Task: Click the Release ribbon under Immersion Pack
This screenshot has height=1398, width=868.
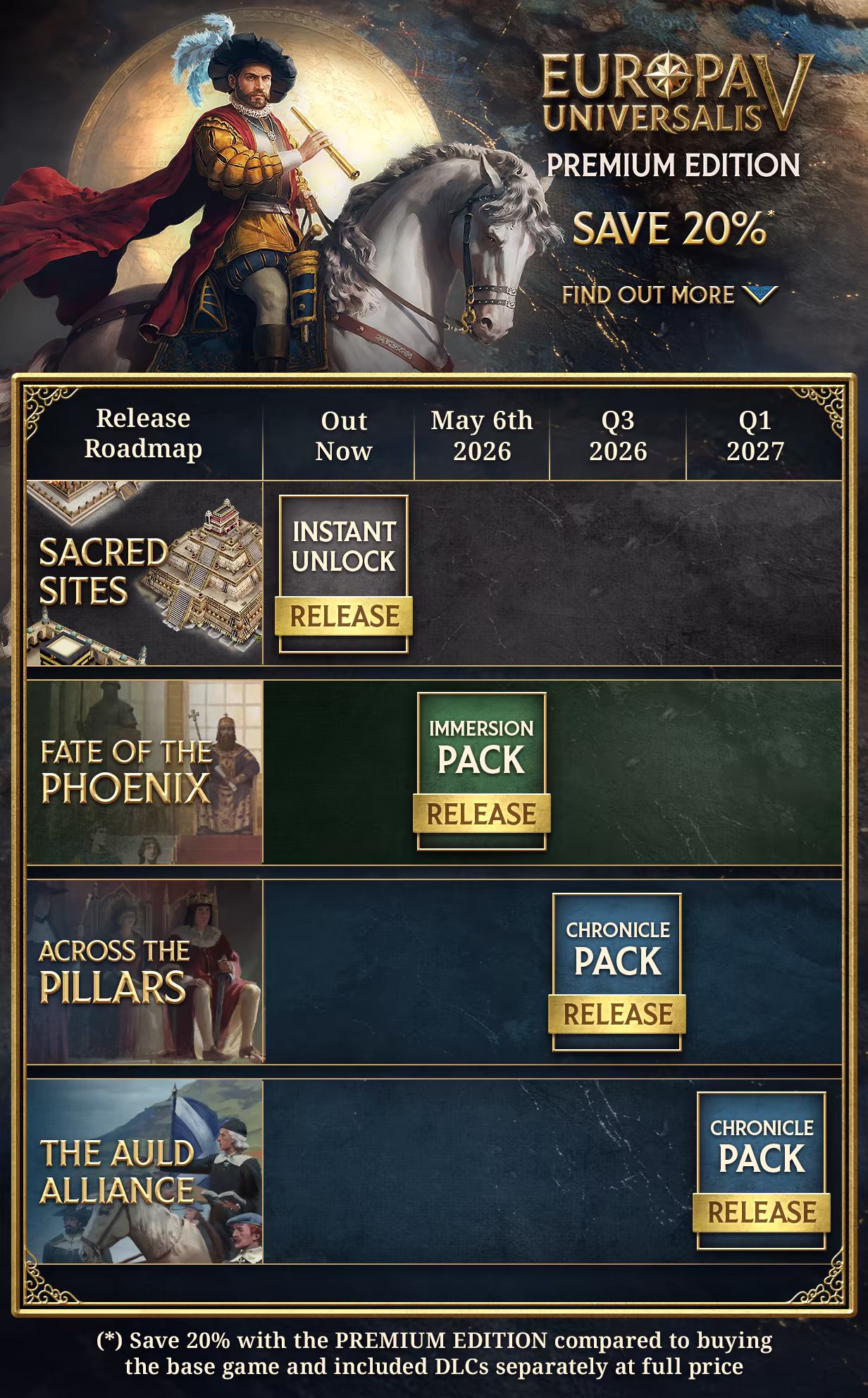Action: pyautogui.click(x=482, y=814)
